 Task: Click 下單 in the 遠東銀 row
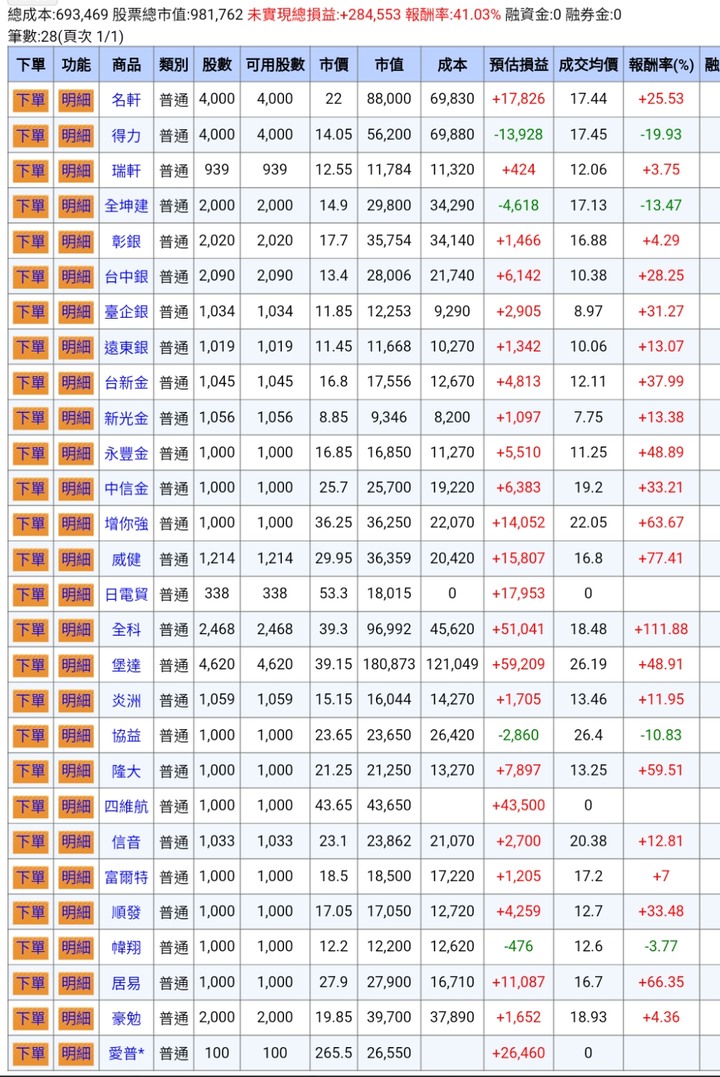point(30,347)
